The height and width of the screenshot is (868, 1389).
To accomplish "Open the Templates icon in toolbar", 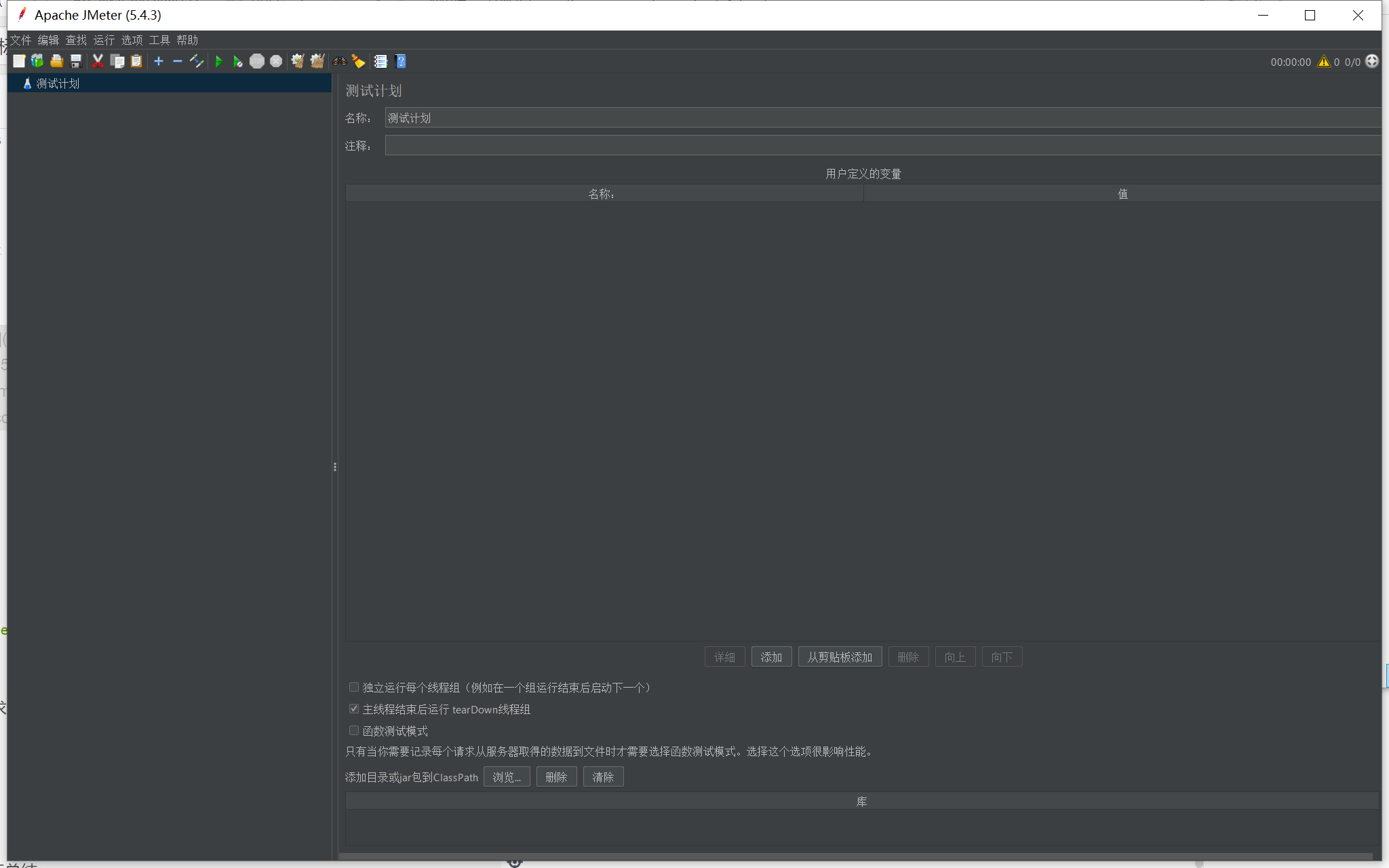I will click(x=37, y=62).
